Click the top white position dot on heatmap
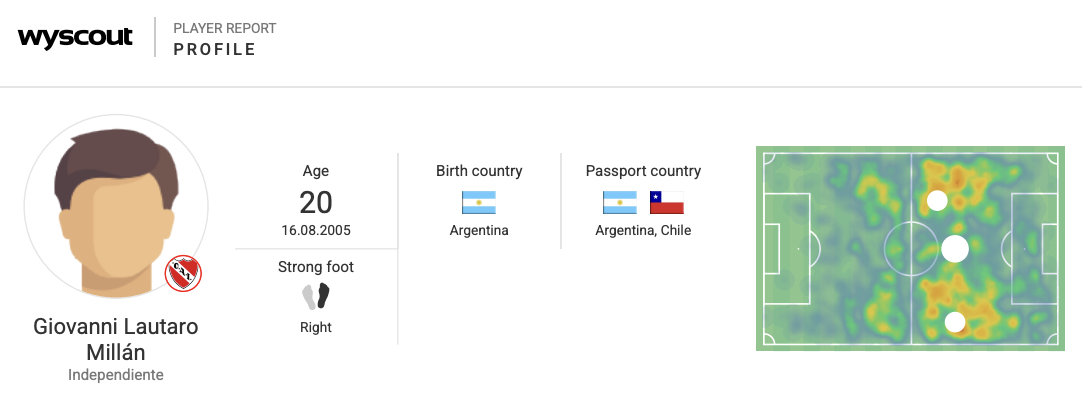Viewport: 1082px width, 409px height. pos(937,200)
